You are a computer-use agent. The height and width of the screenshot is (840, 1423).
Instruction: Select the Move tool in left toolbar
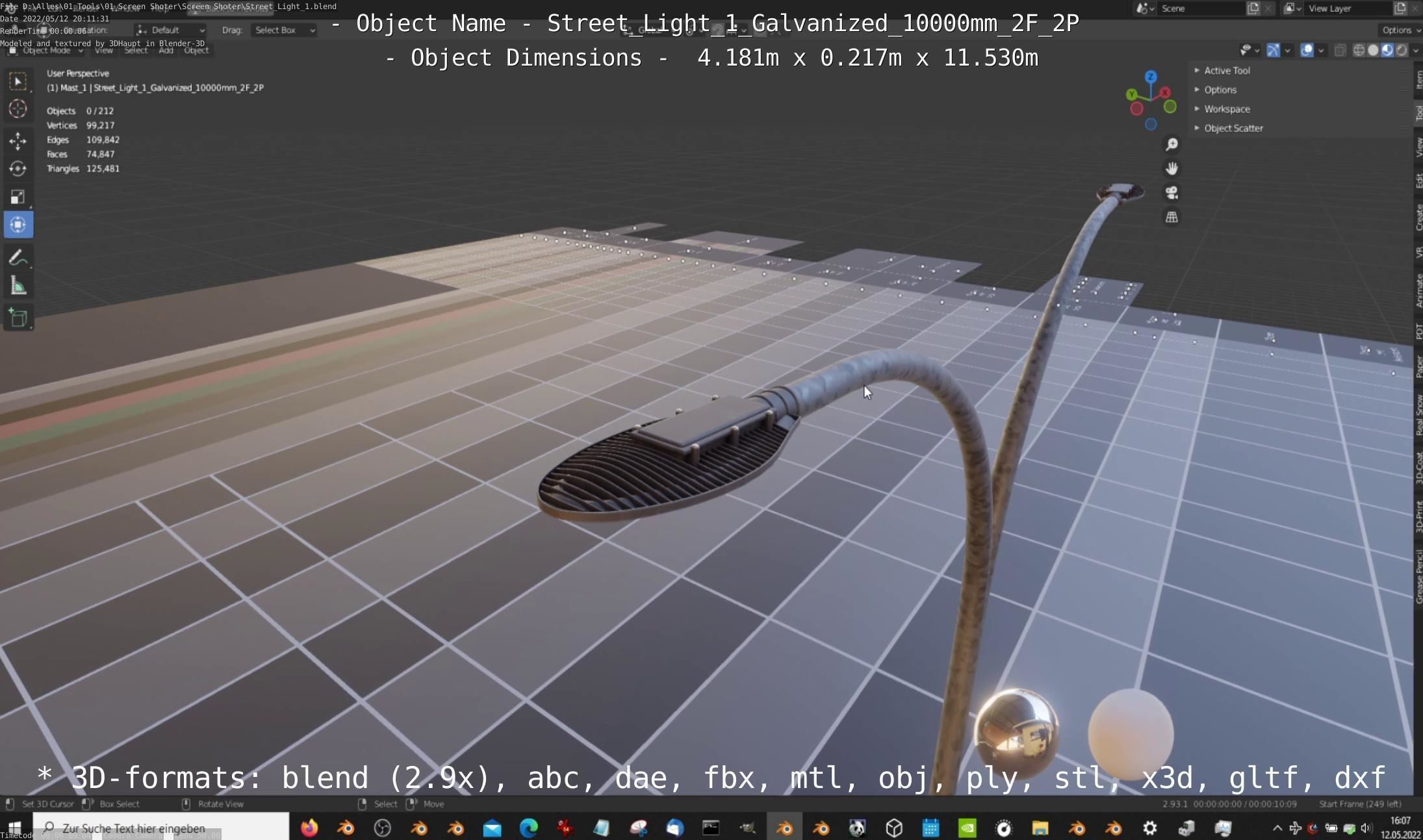tap(18, 140)
